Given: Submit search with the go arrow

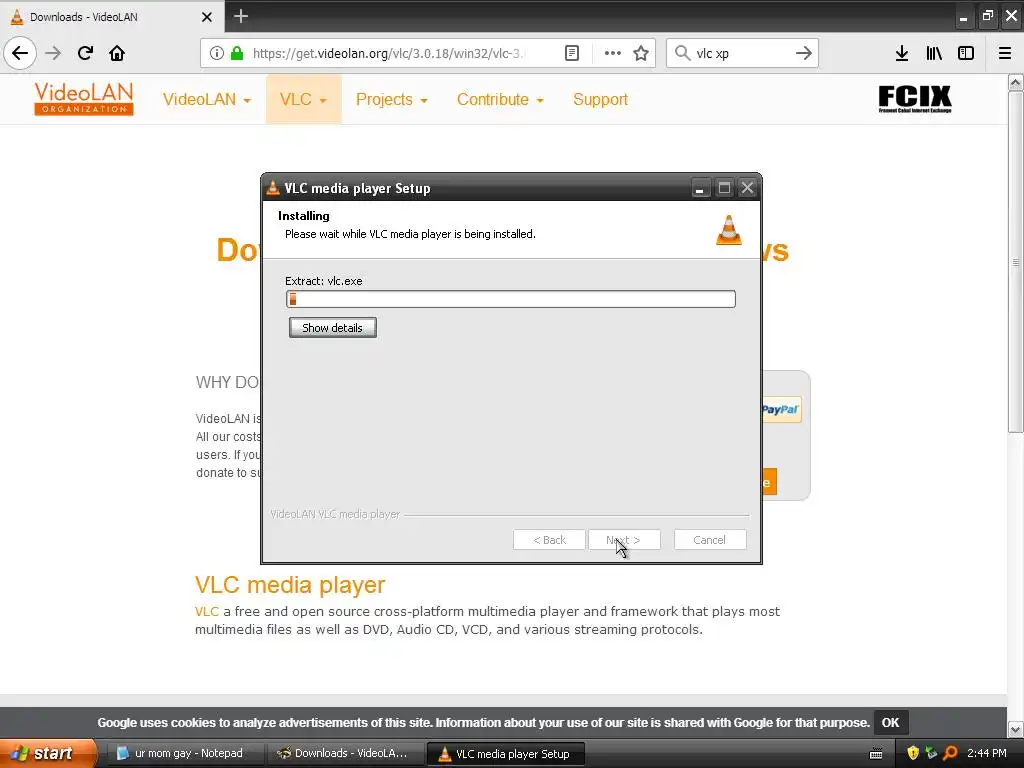Looking at the screenshot, I should pos(804,53).
